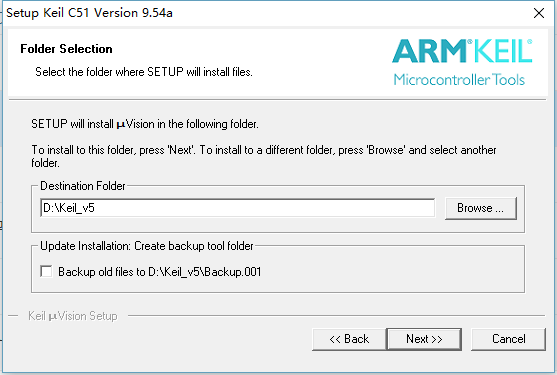Click the Microcontroller Tools tagline
This screenshot has width=557, height=375.
[x=459, y=80]
